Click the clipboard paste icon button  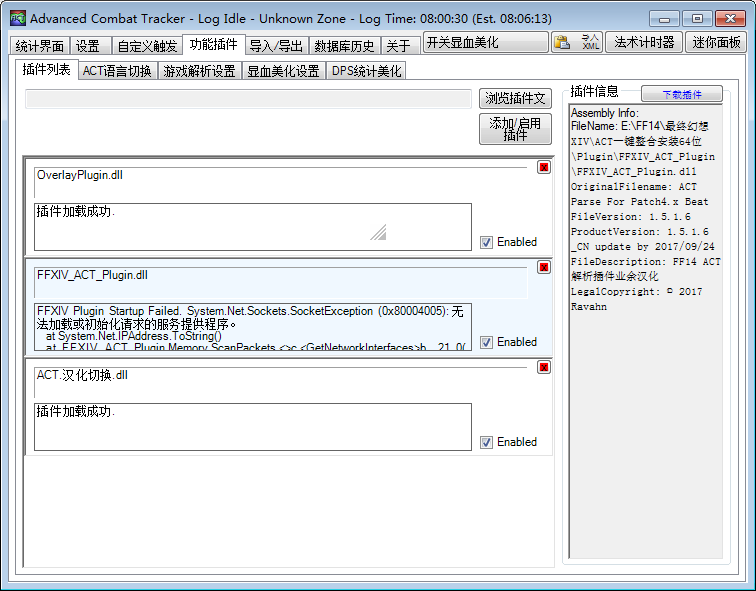[x=562, y=42]
